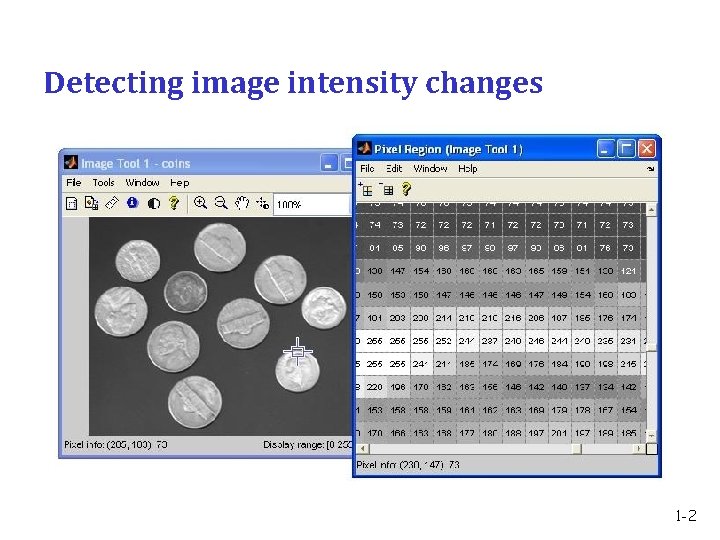The height and width of the screenshot is (540, 720).
Task: Open Help menu in Pixel Region window
Action: click(467, 169)
